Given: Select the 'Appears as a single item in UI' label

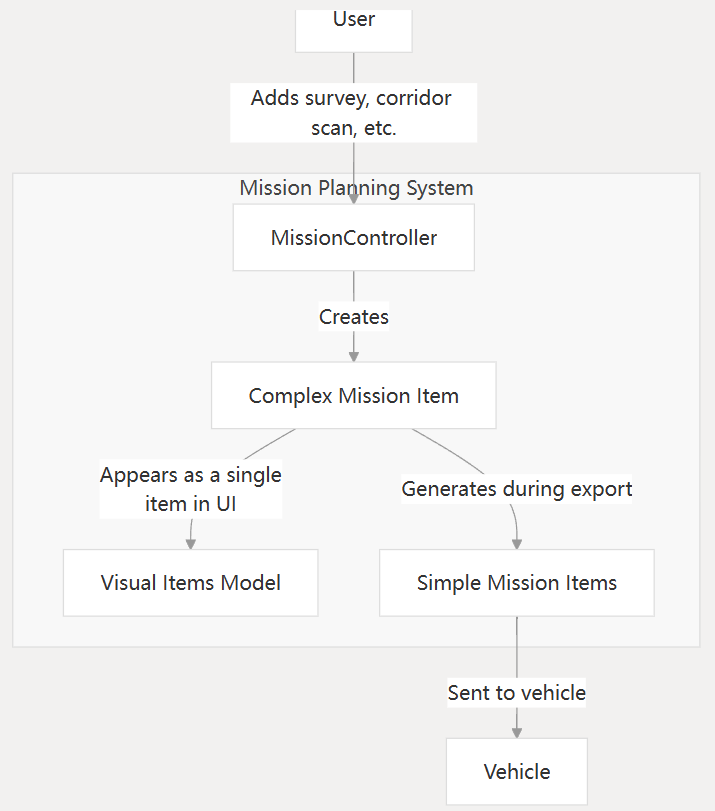Looking at the screenshot, I should (x=191, y=489).
